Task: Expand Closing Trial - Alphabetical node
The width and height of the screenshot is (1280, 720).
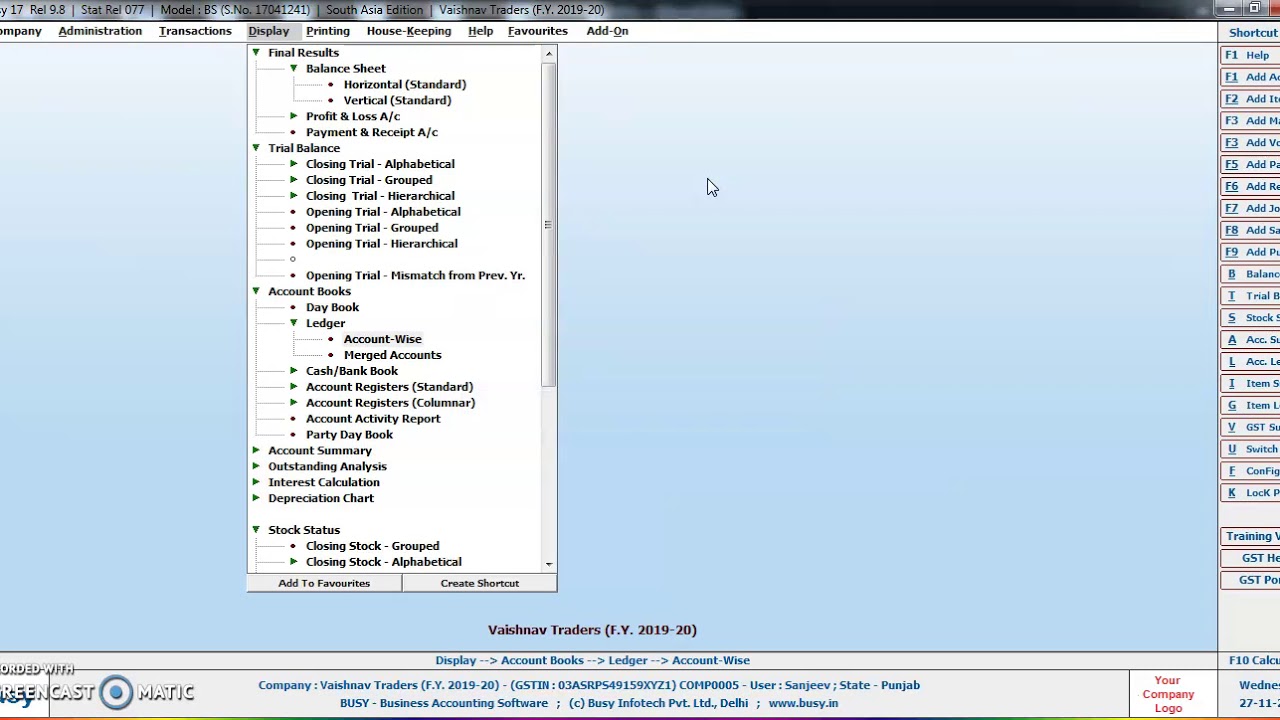Action: (x=294, y=164)
